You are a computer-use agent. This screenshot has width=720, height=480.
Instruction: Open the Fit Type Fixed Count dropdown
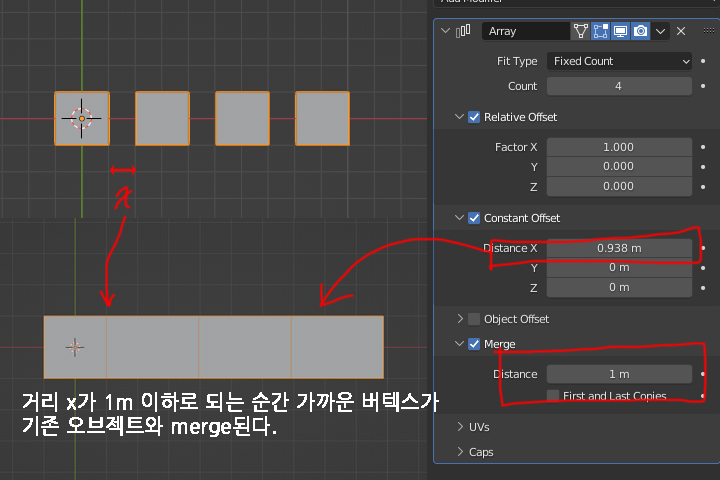tap(619, 61)
